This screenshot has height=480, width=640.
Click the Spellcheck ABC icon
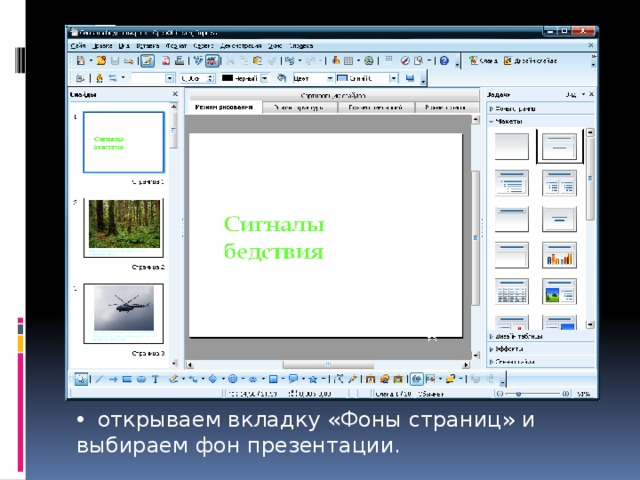click(198, 61)
